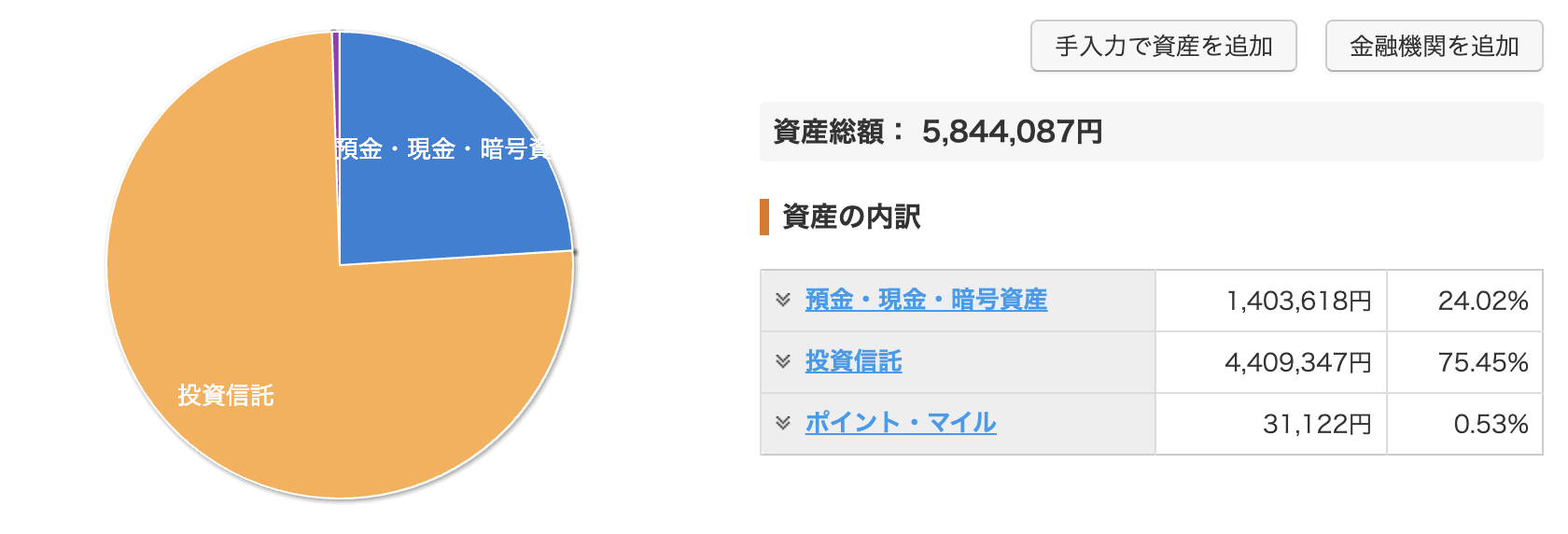Click the 24.02% percentage cell
The width and height of the screenshot is (1568, 534).
1482,301
